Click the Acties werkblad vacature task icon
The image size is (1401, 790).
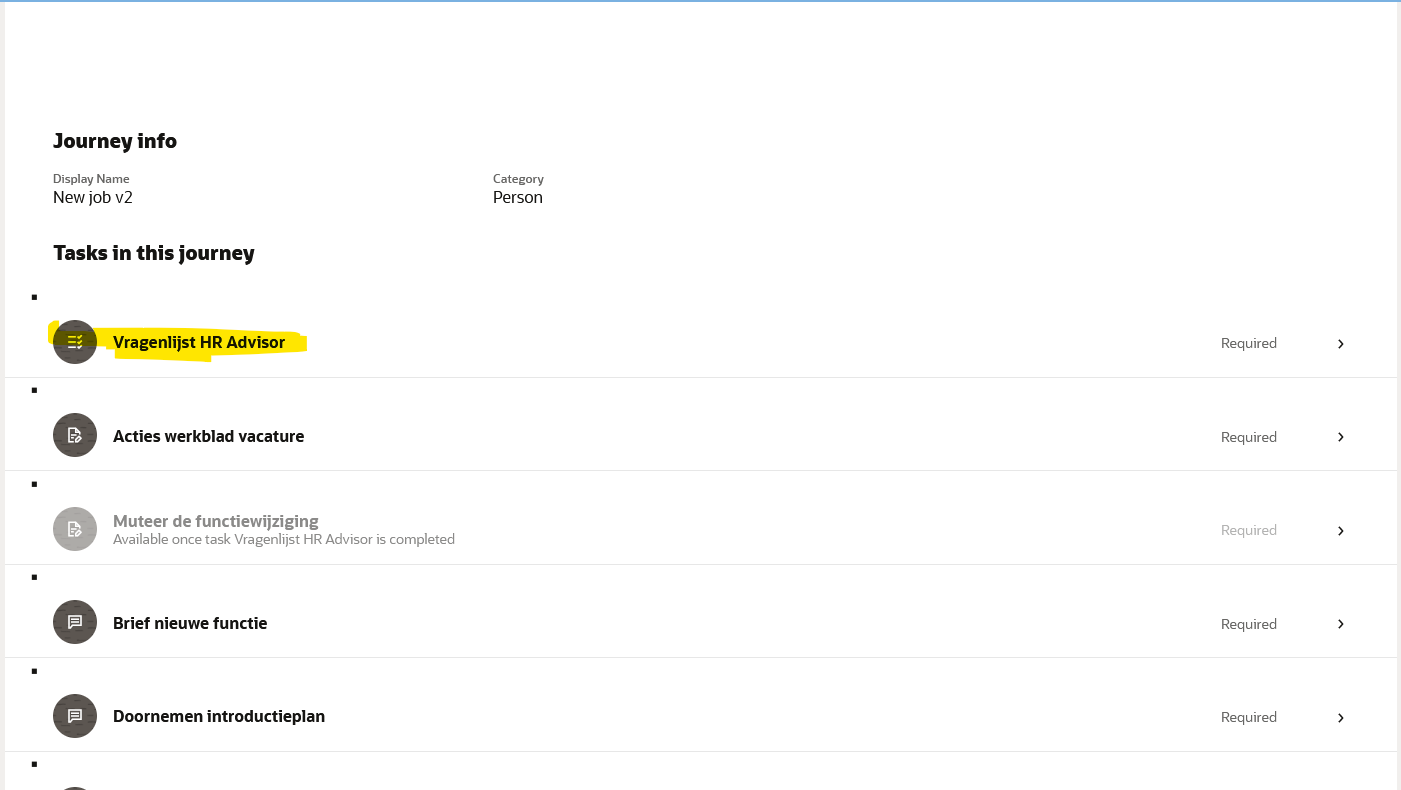75,435
